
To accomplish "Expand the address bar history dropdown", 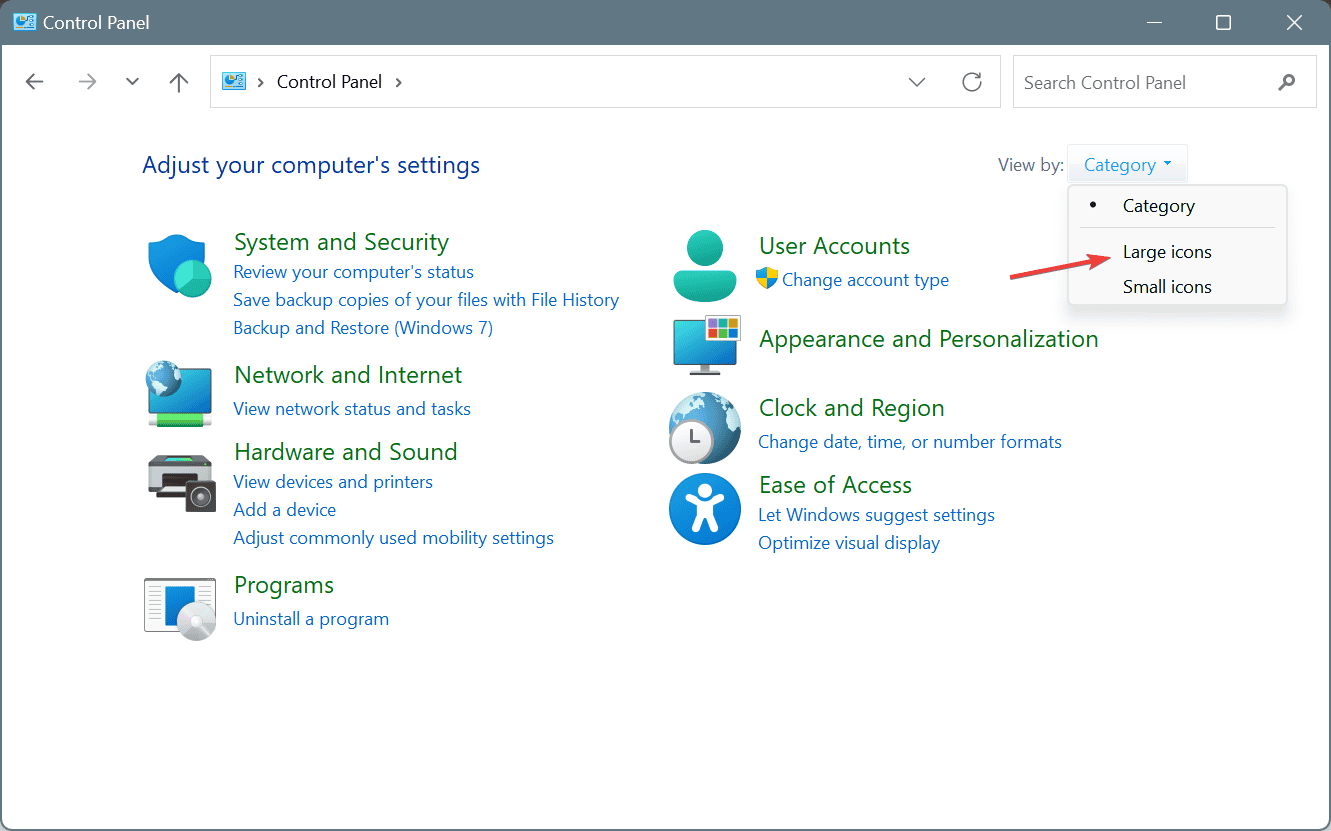I will coord(917,82).
